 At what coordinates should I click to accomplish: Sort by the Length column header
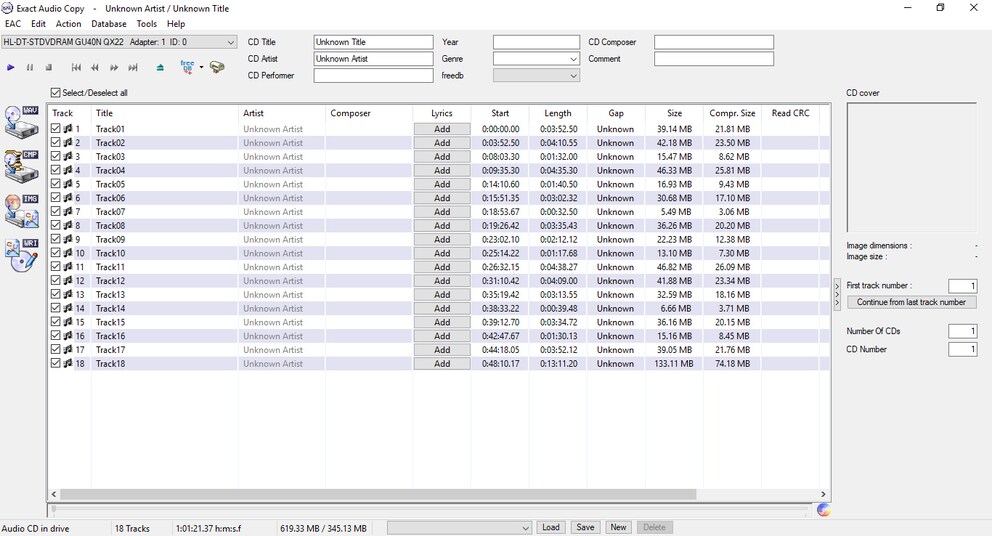pos(558,113)
